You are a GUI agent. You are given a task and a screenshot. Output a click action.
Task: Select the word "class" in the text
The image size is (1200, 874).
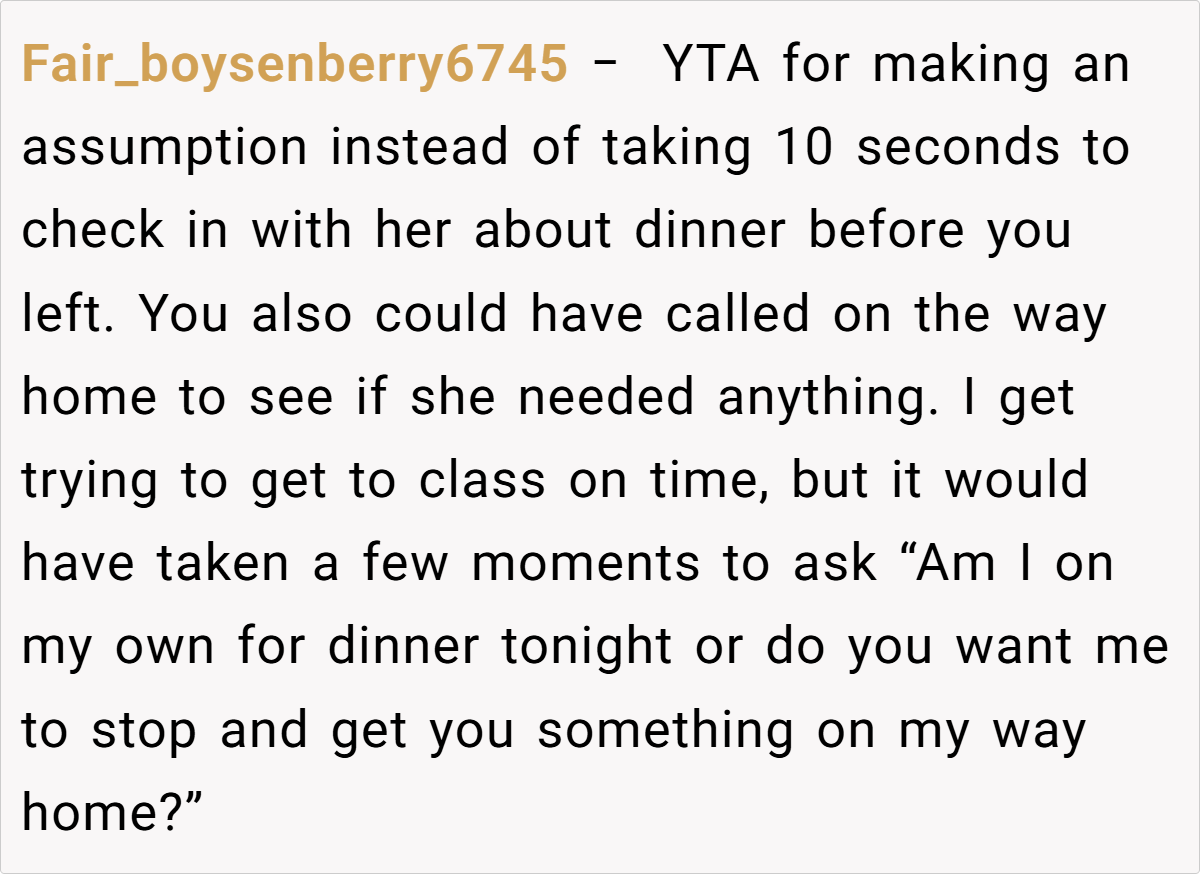coord(482,481)
